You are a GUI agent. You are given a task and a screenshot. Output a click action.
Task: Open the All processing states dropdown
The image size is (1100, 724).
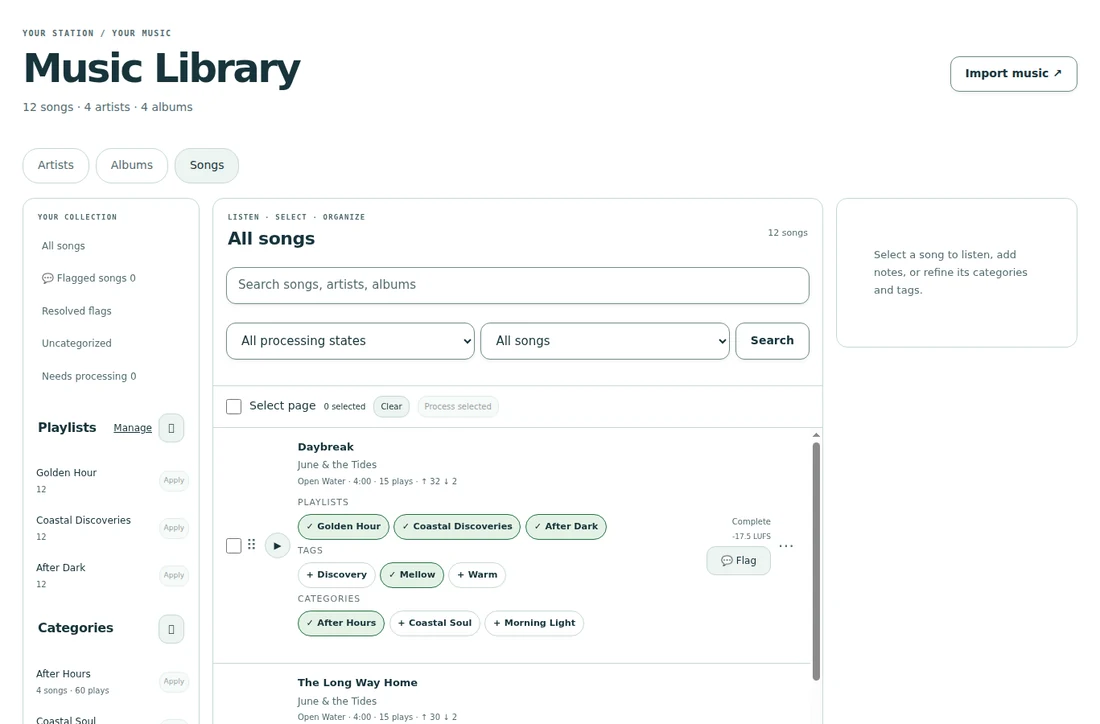coord(350,341)
